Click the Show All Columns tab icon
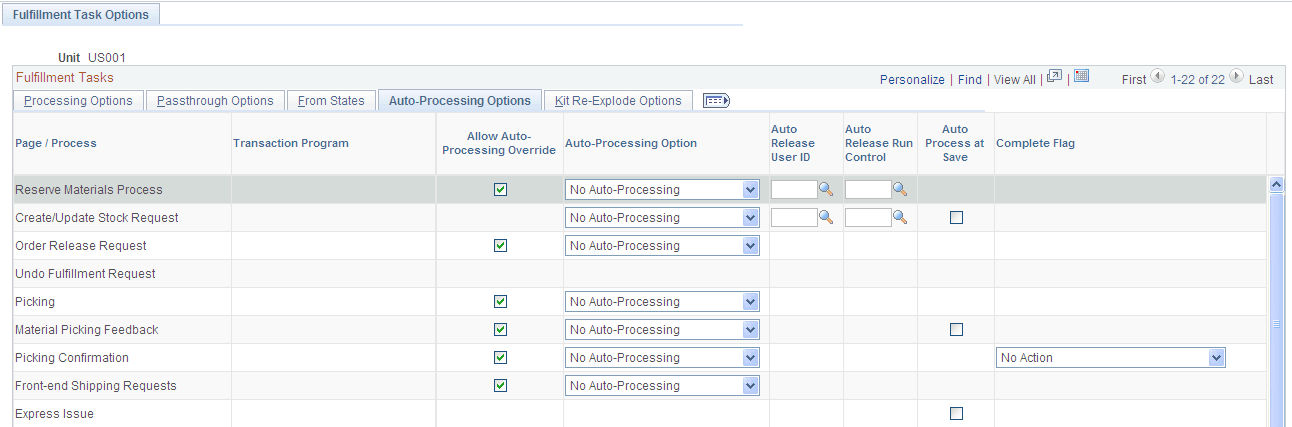The width and height of the screenshot is (1292, 427). 716,100
